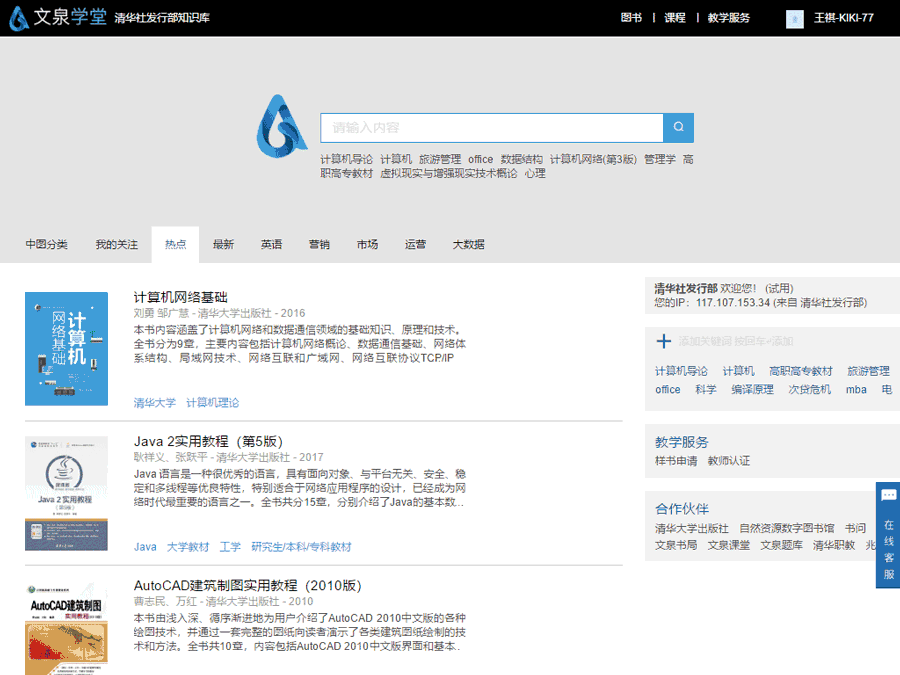
Task: Click sidebar keyword 科学
Action: coord(706,390)
